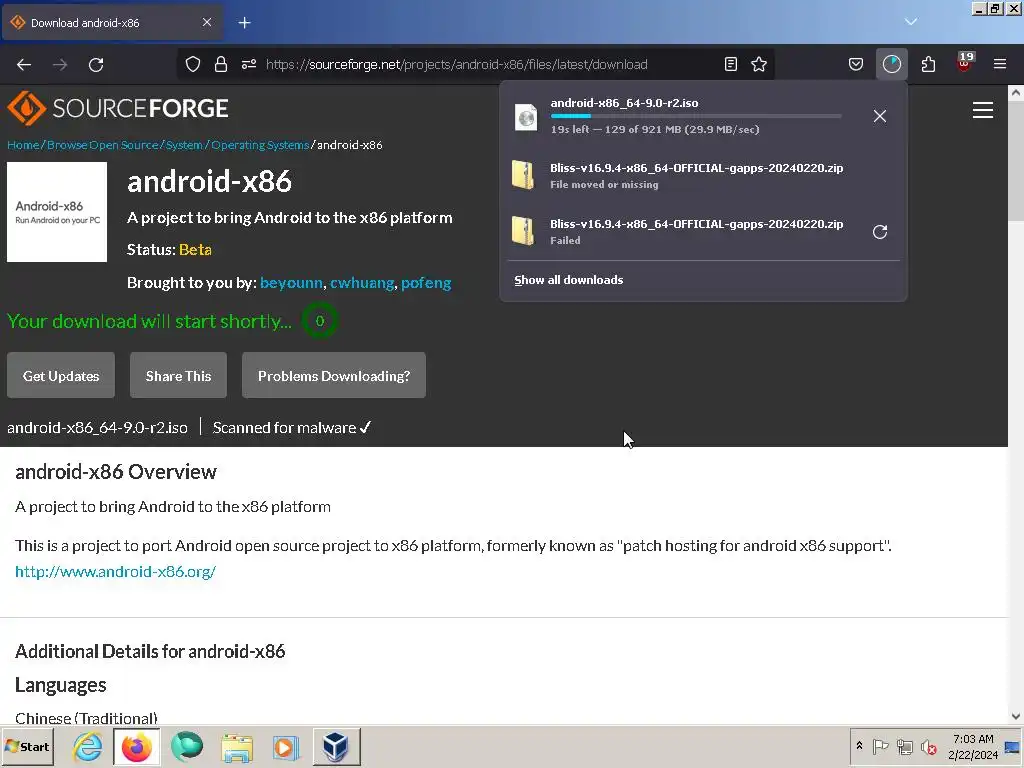Screen dimensions: 1024x768
Task: Open the clock showing 7:03 AM
Action: (x=973, y=746)
